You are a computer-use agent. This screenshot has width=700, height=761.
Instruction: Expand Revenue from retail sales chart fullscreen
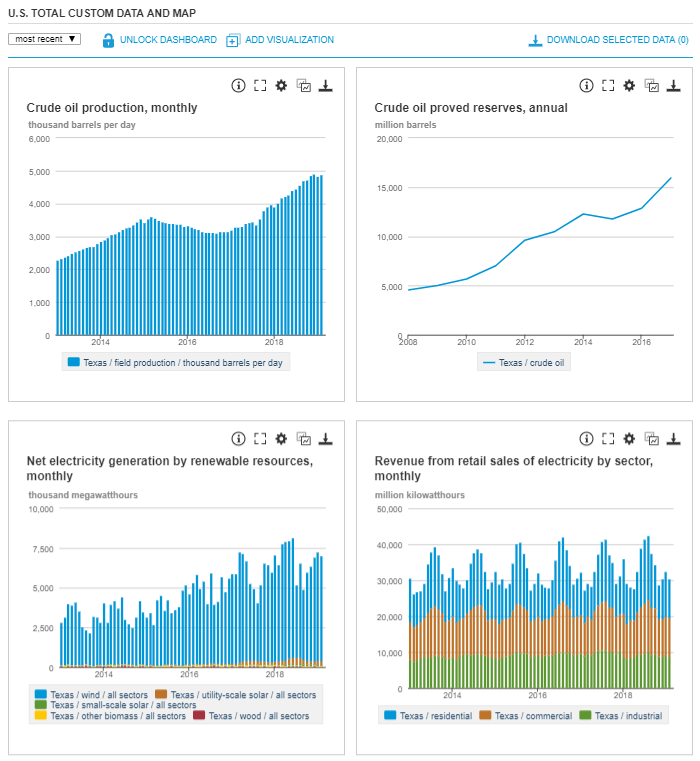pos(608,439)
